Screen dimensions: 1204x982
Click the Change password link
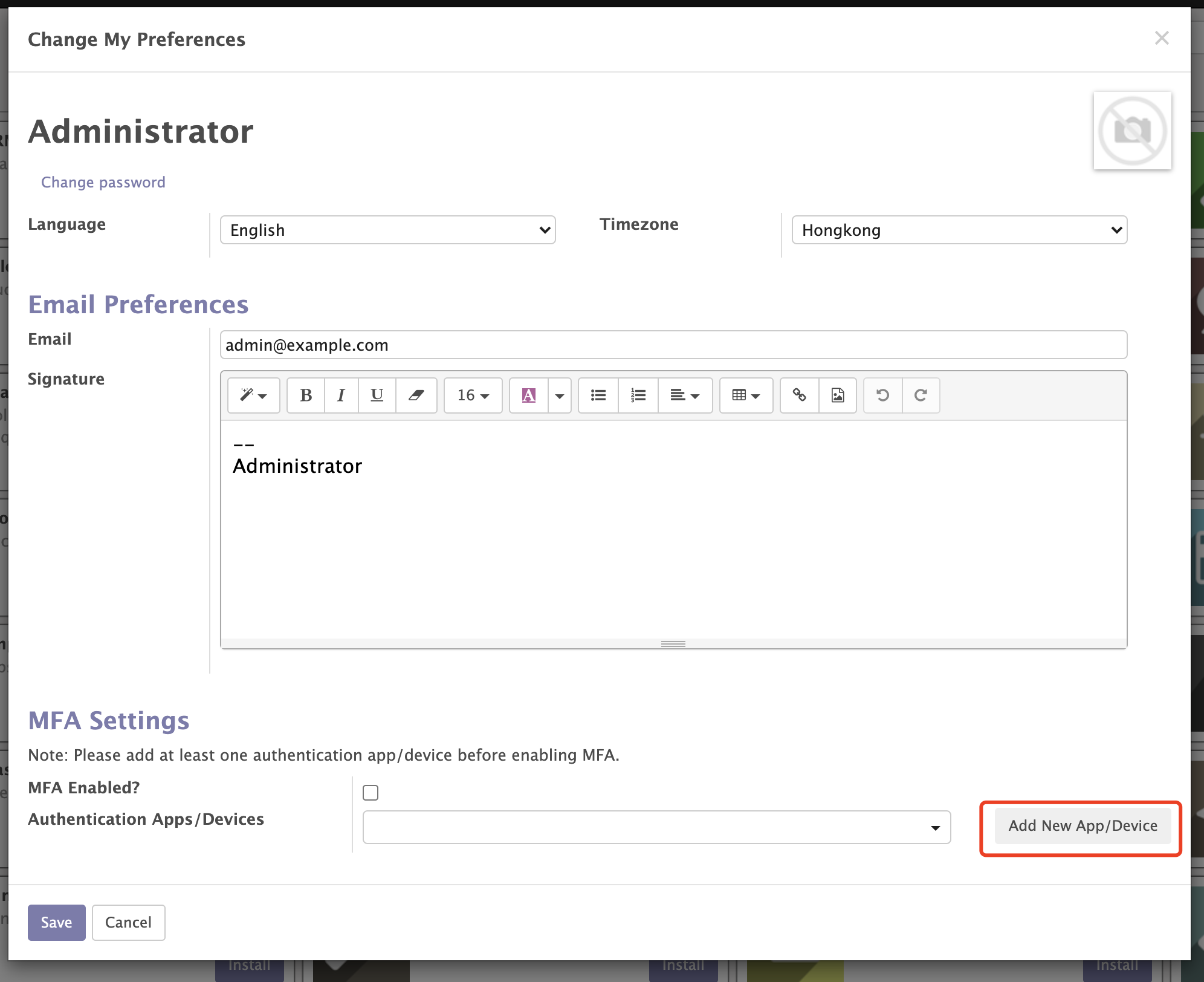(x=103, y=182)
